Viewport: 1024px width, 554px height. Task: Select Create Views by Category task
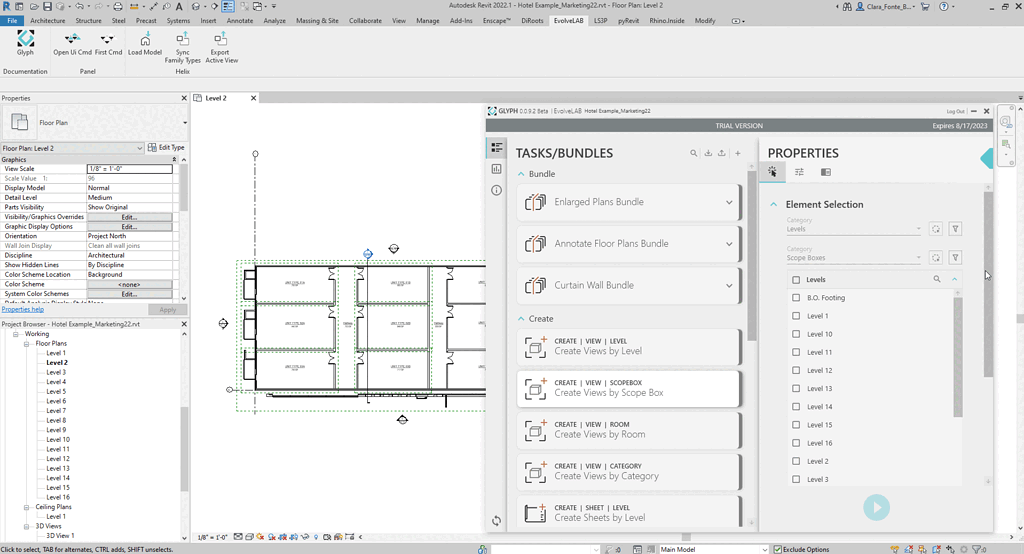[x=628, y=472]
